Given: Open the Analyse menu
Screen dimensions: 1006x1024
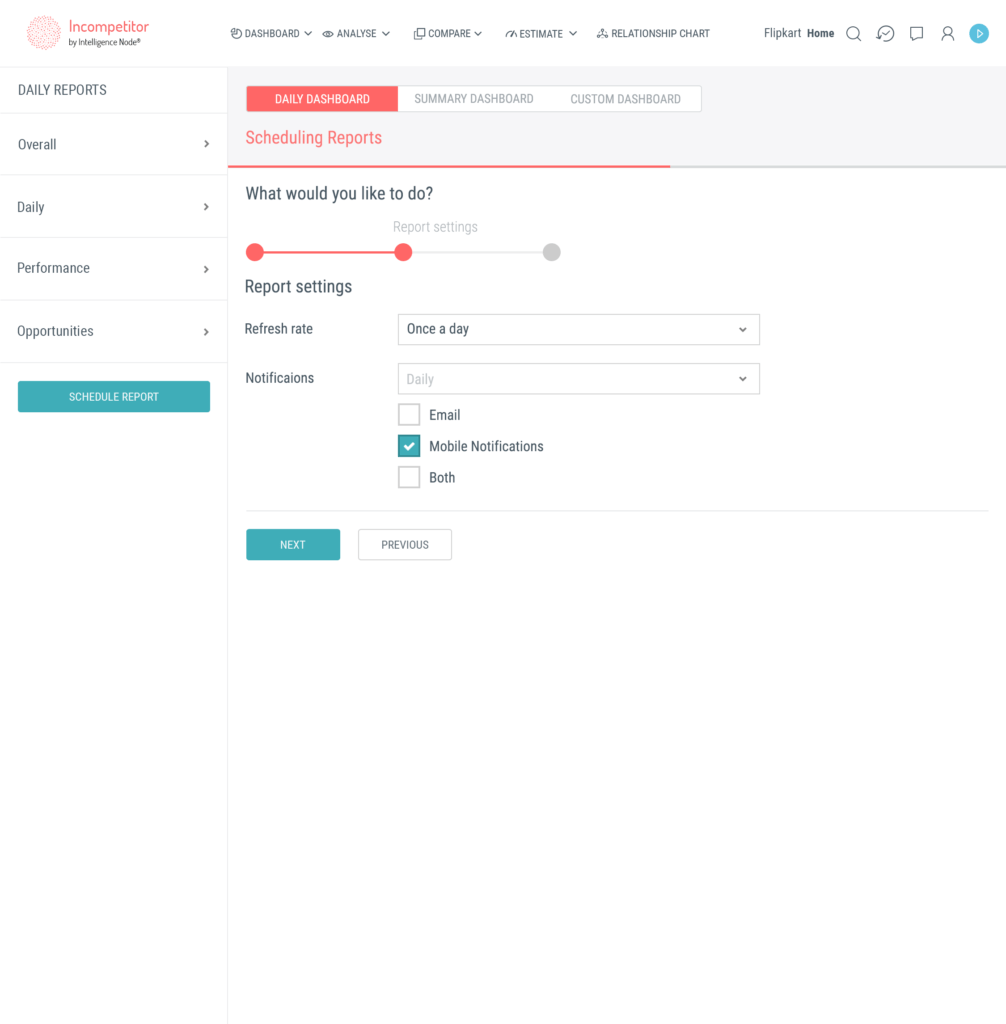Looking at the screenshot, I should tap(356, 33).
